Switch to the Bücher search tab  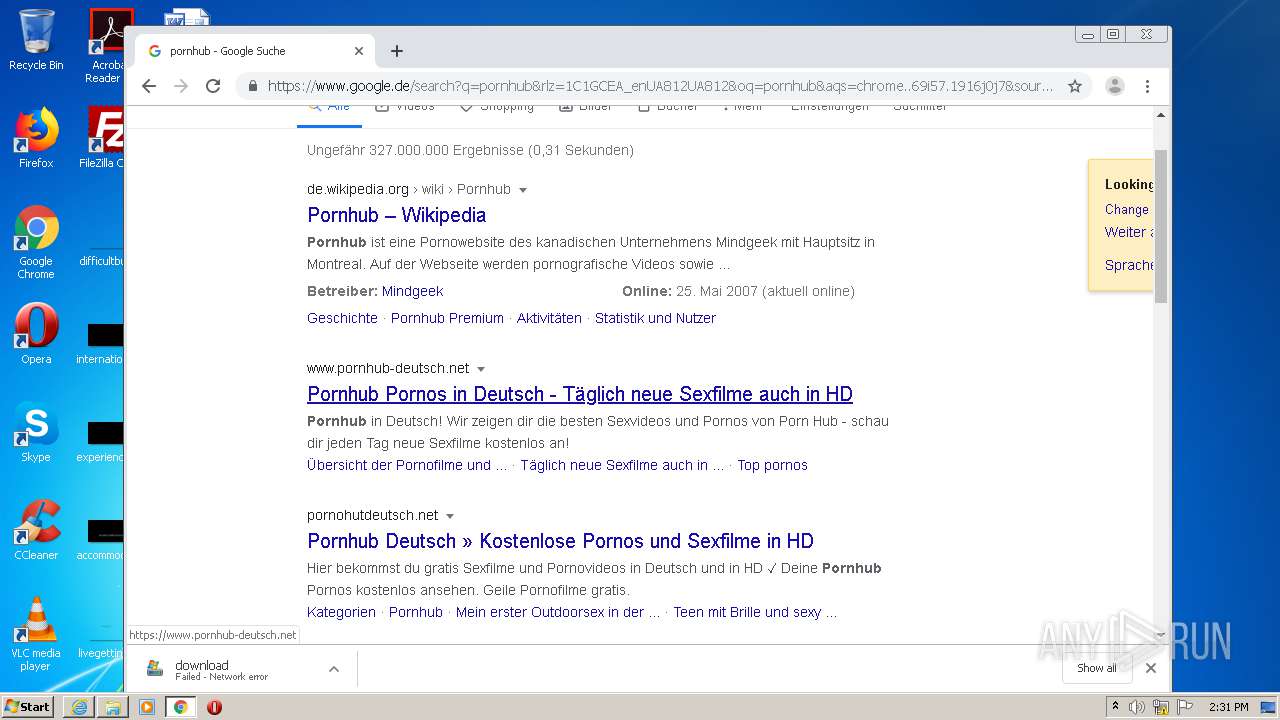(667, 107)
